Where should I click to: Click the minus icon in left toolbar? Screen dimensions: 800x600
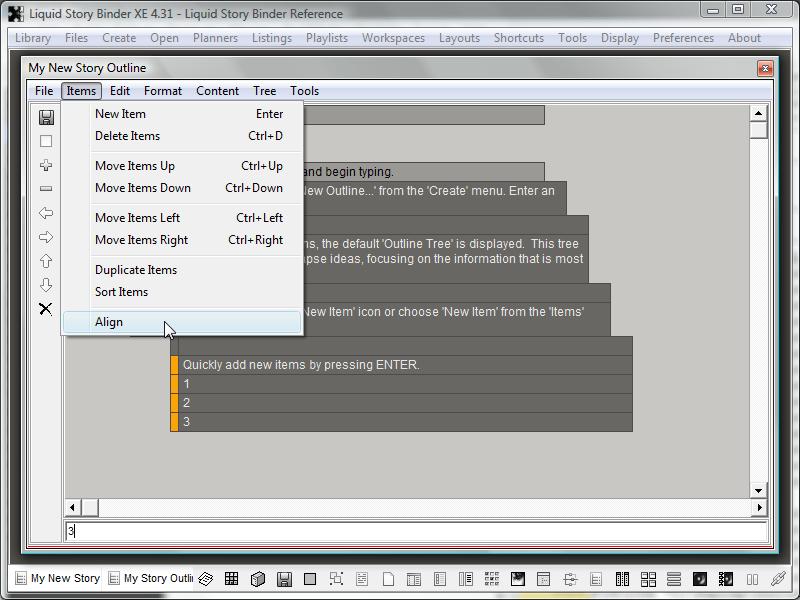(46, 189)
